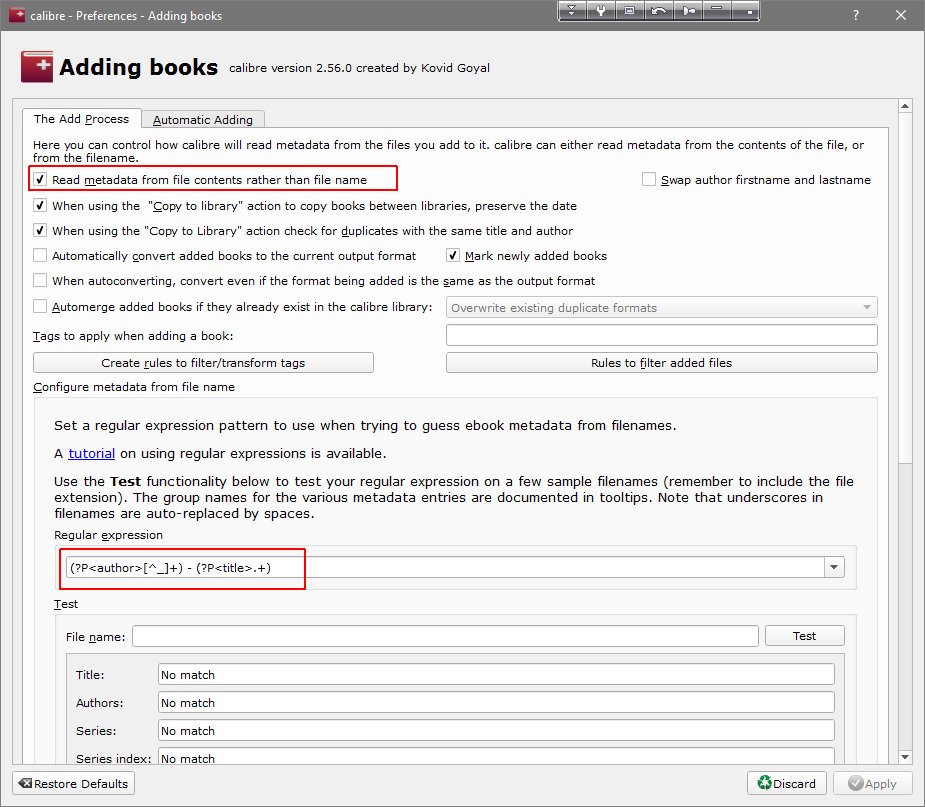Click the Discard button

coord(786,783)
